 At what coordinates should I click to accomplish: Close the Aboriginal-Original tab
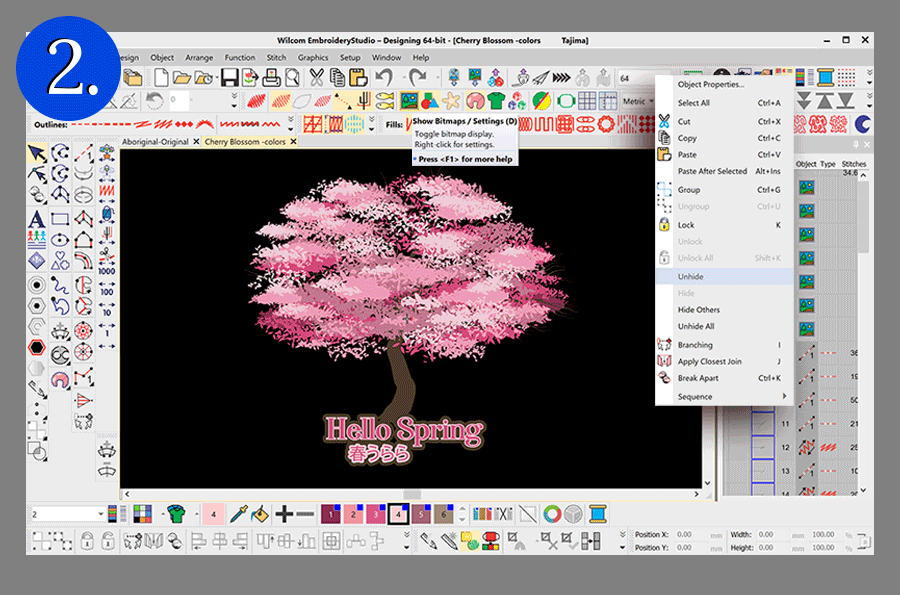[x=196, y=142]
